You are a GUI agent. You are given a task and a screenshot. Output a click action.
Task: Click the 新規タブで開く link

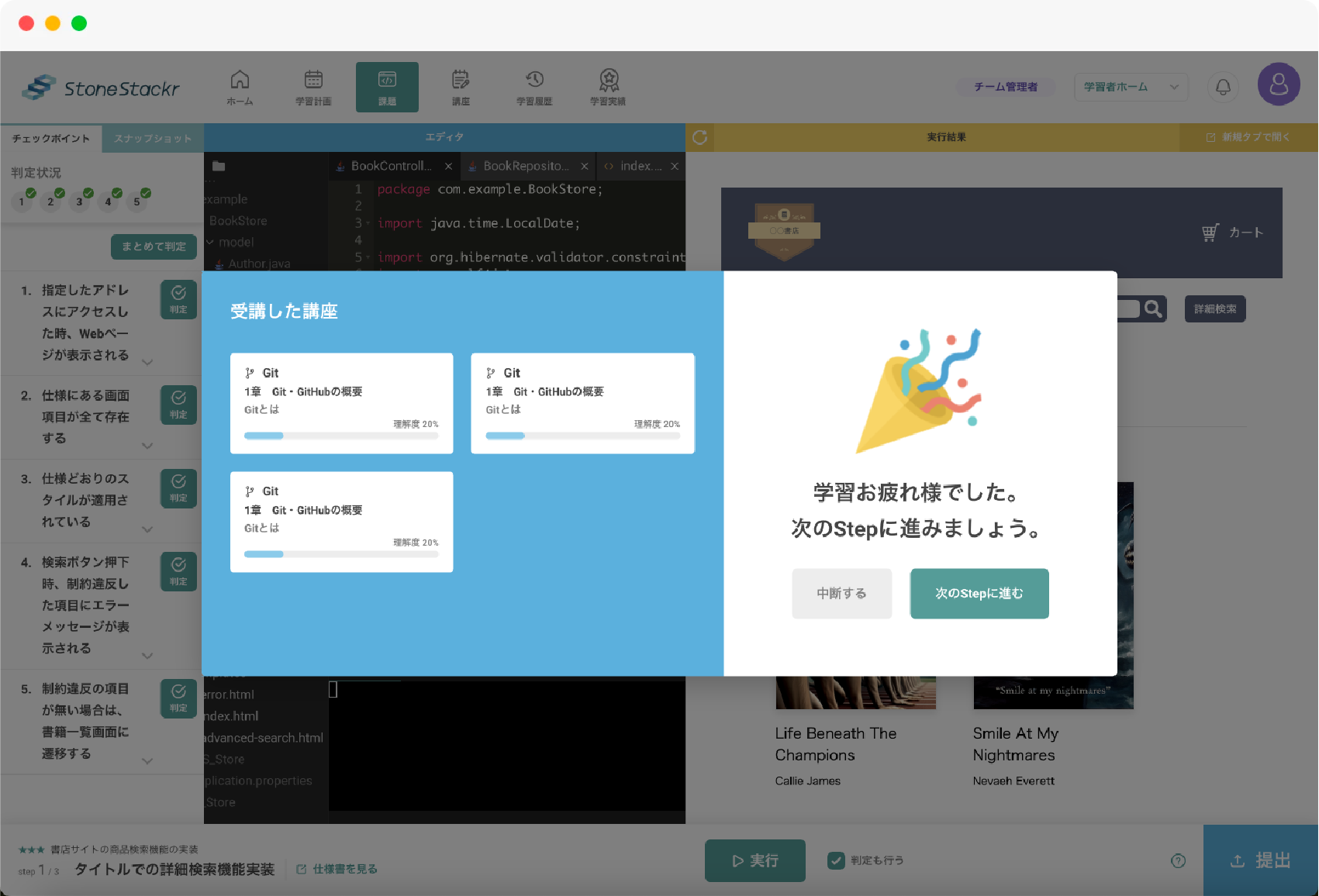coord(1248,137)
